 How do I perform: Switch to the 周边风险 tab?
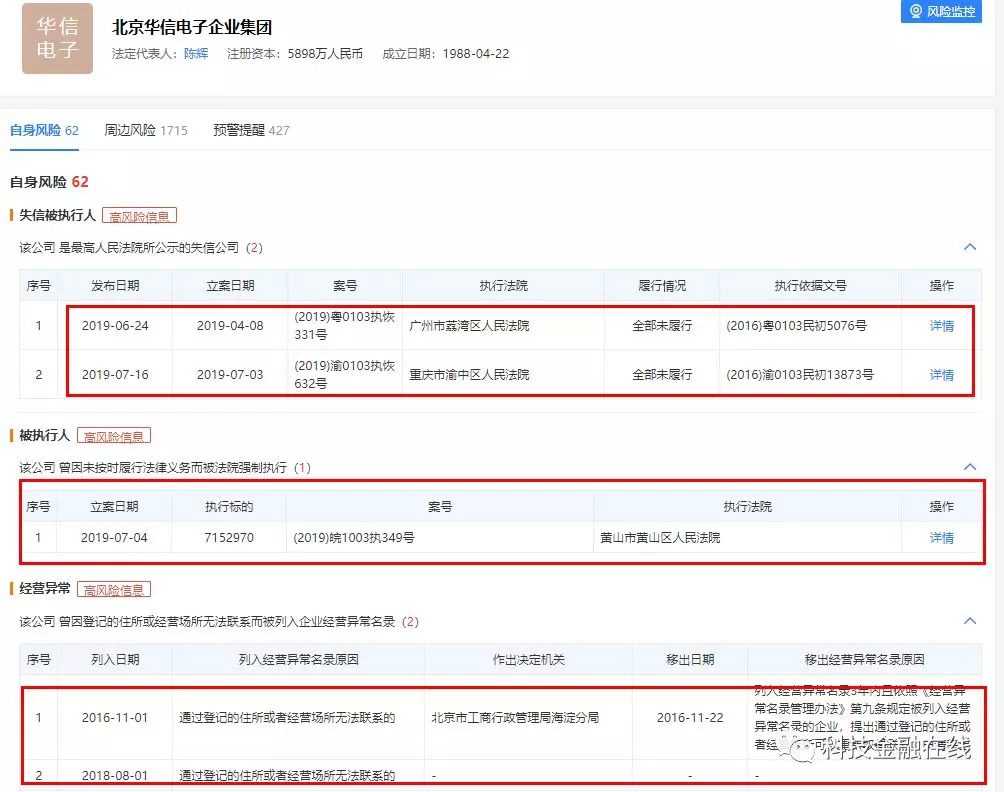pyautogui.click(x=146, y=131)
